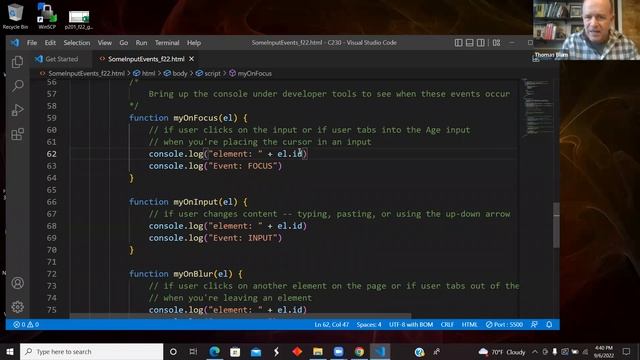
Task: Click the "function myOnFocus(el) {" line
Action: tap(188, 118)
